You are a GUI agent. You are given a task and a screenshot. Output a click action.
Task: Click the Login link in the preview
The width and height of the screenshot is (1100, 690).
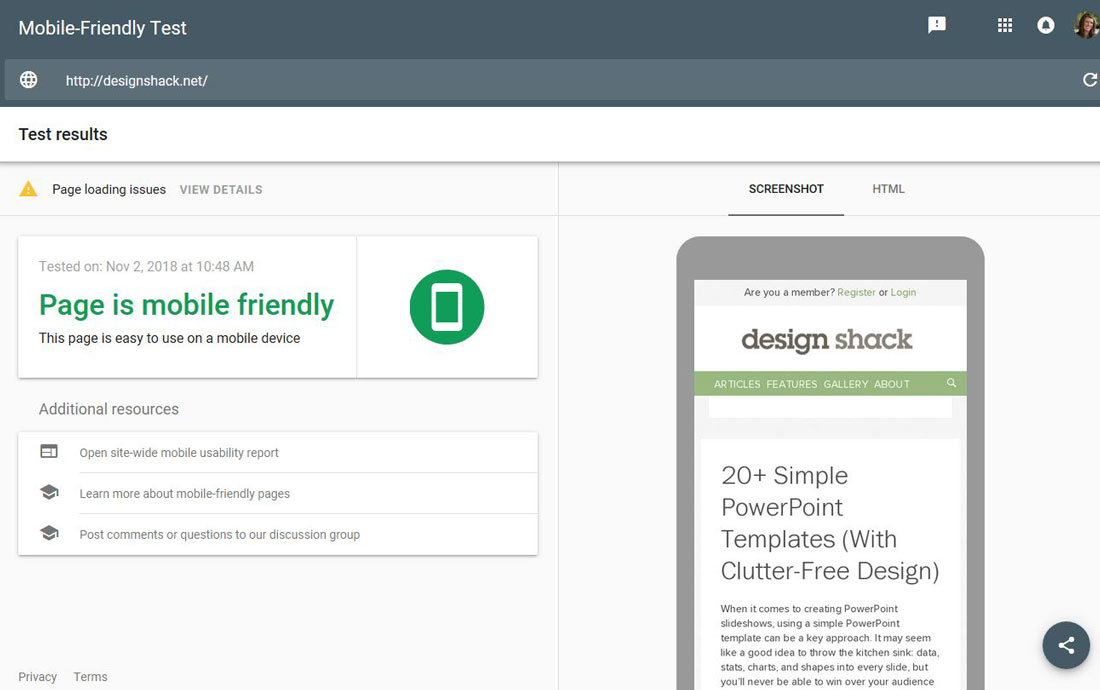[x=903, y=292]
